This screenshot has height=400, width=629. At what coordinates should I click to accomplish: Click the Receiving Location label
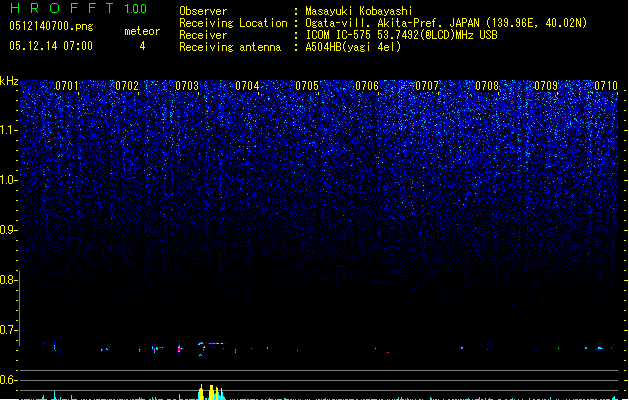pyautogui.click(x=233, y=23)
